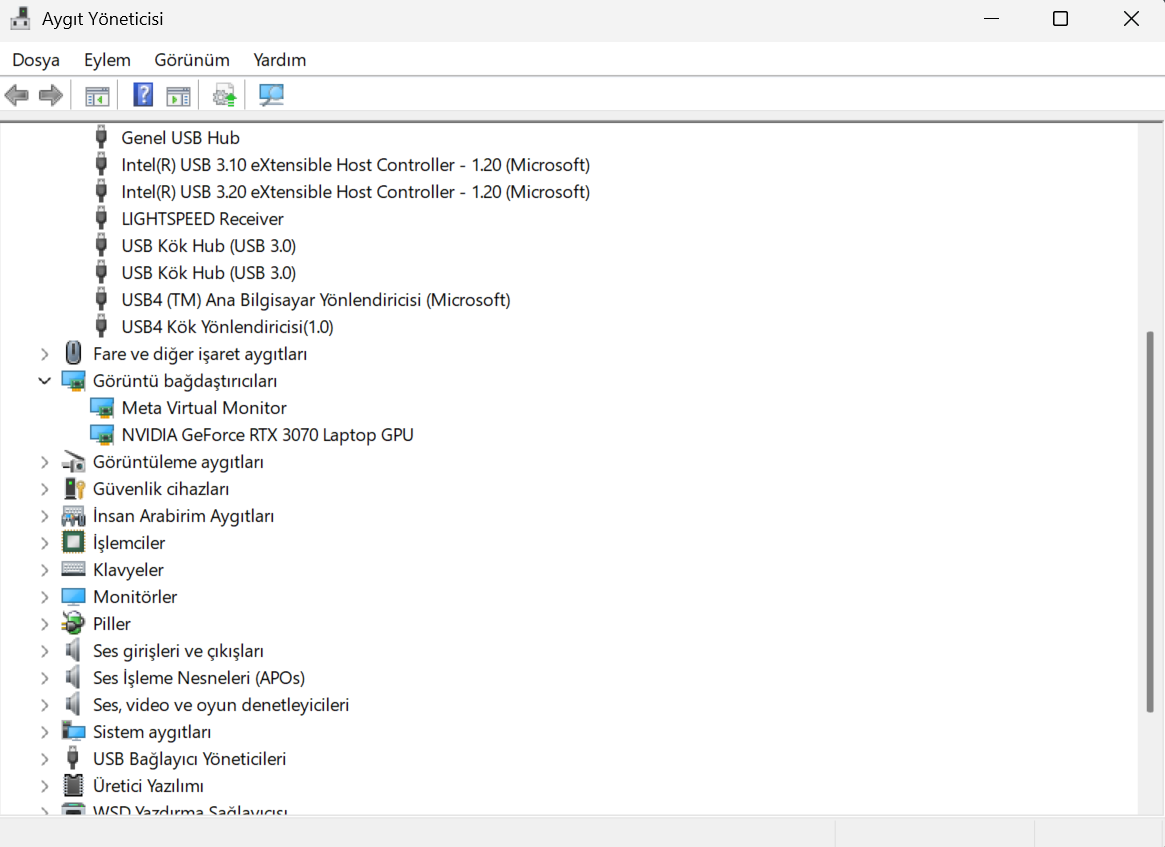This screenshot has width=1165, height=847.
Task: Scan for hardware changes monitor icon
Action: click(x=271, y=95)
